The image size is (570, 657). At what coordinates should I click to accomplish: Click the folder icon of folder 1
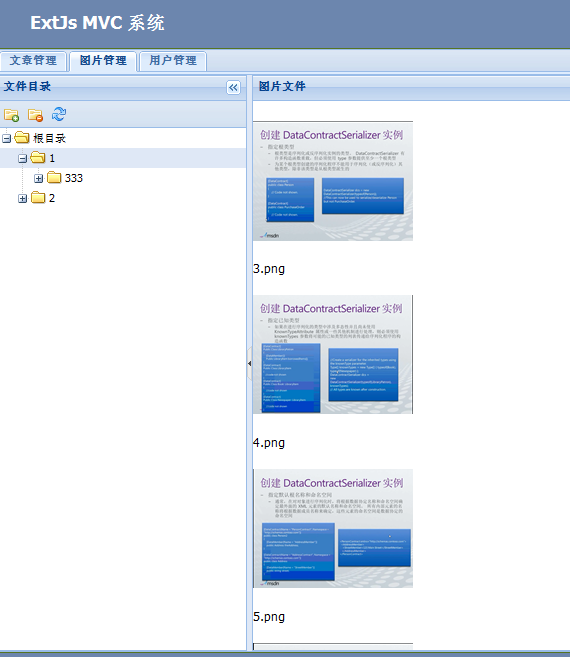pos(38,158)
